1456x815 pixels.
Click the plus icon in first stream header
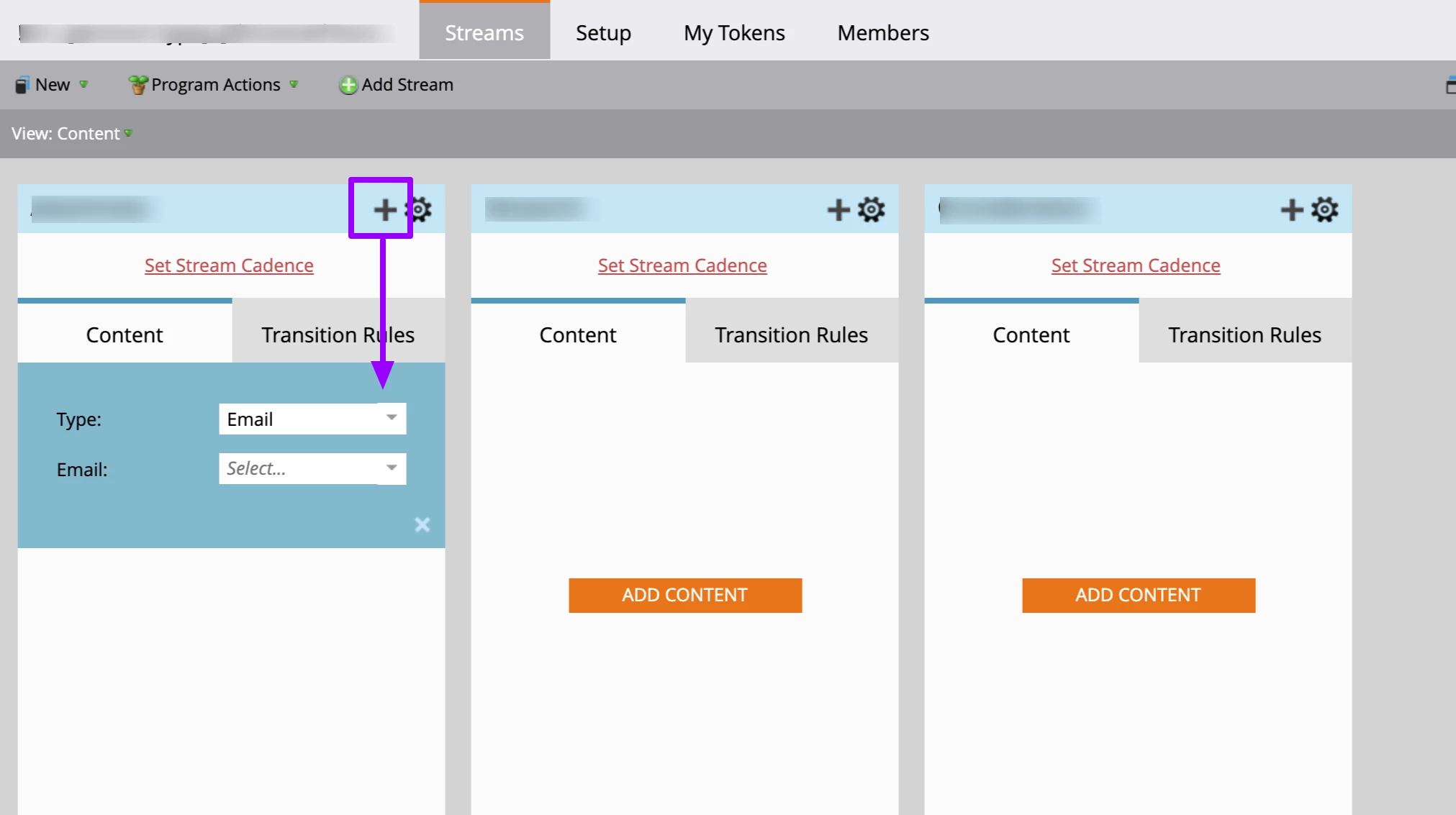coord(384,209)
